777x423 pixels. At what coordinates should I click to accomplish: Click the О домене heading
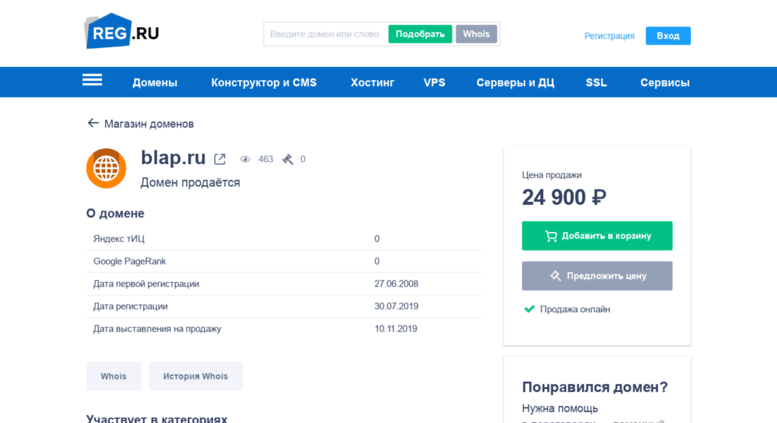coord(115,213)
